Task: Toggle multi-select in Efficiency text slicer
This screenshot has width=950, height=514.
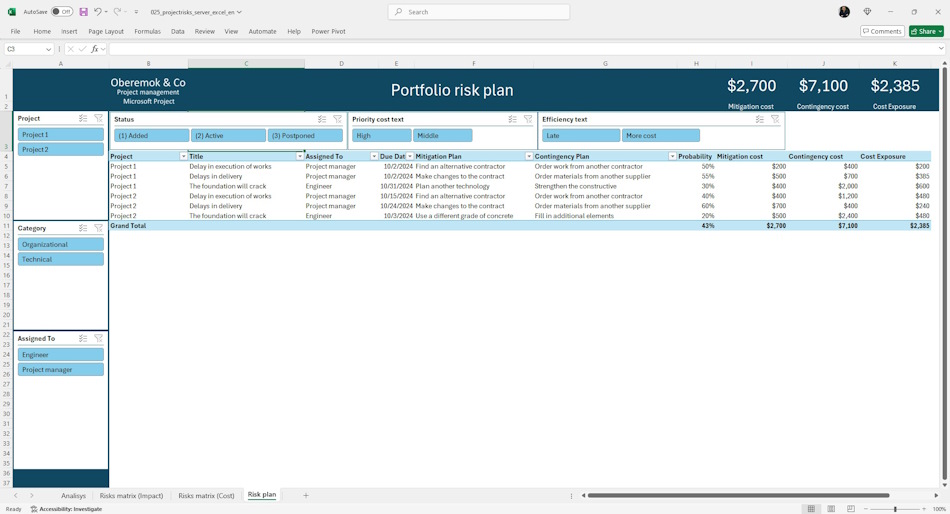Action: tap(760, 119)
